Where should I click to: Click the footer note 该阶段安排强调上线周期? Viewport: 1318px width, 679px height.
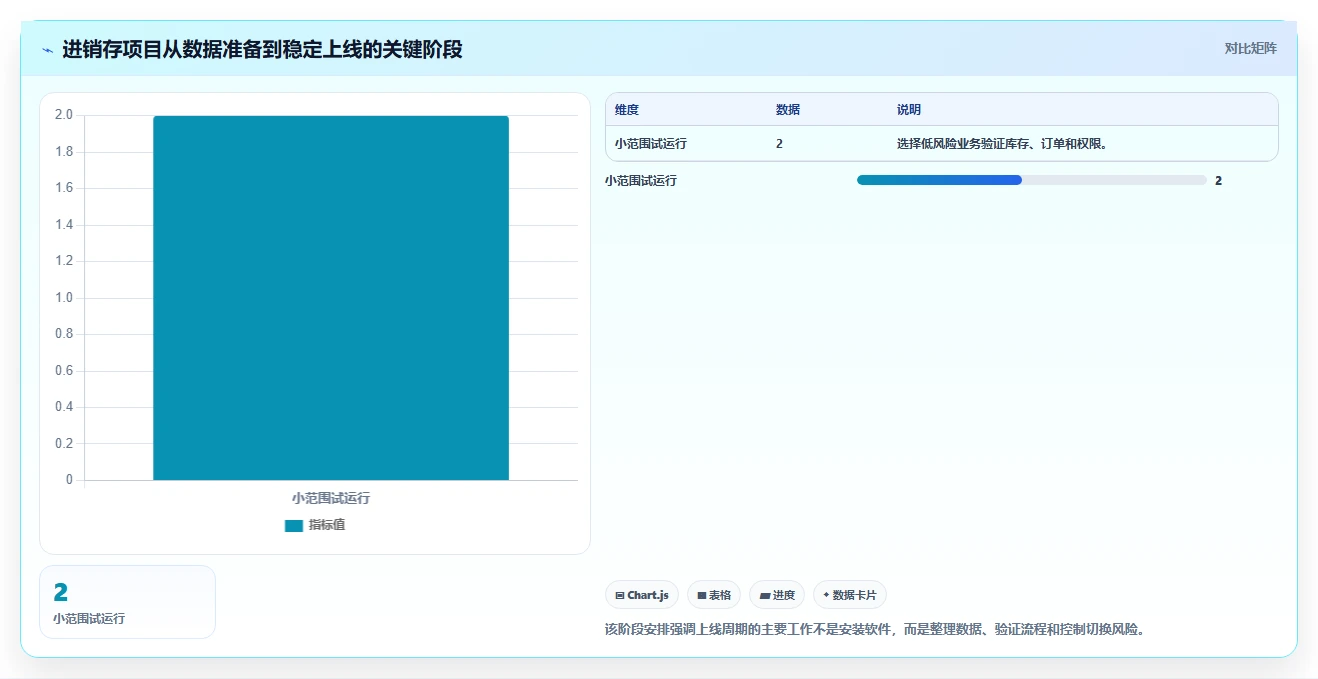click(875, 629)
